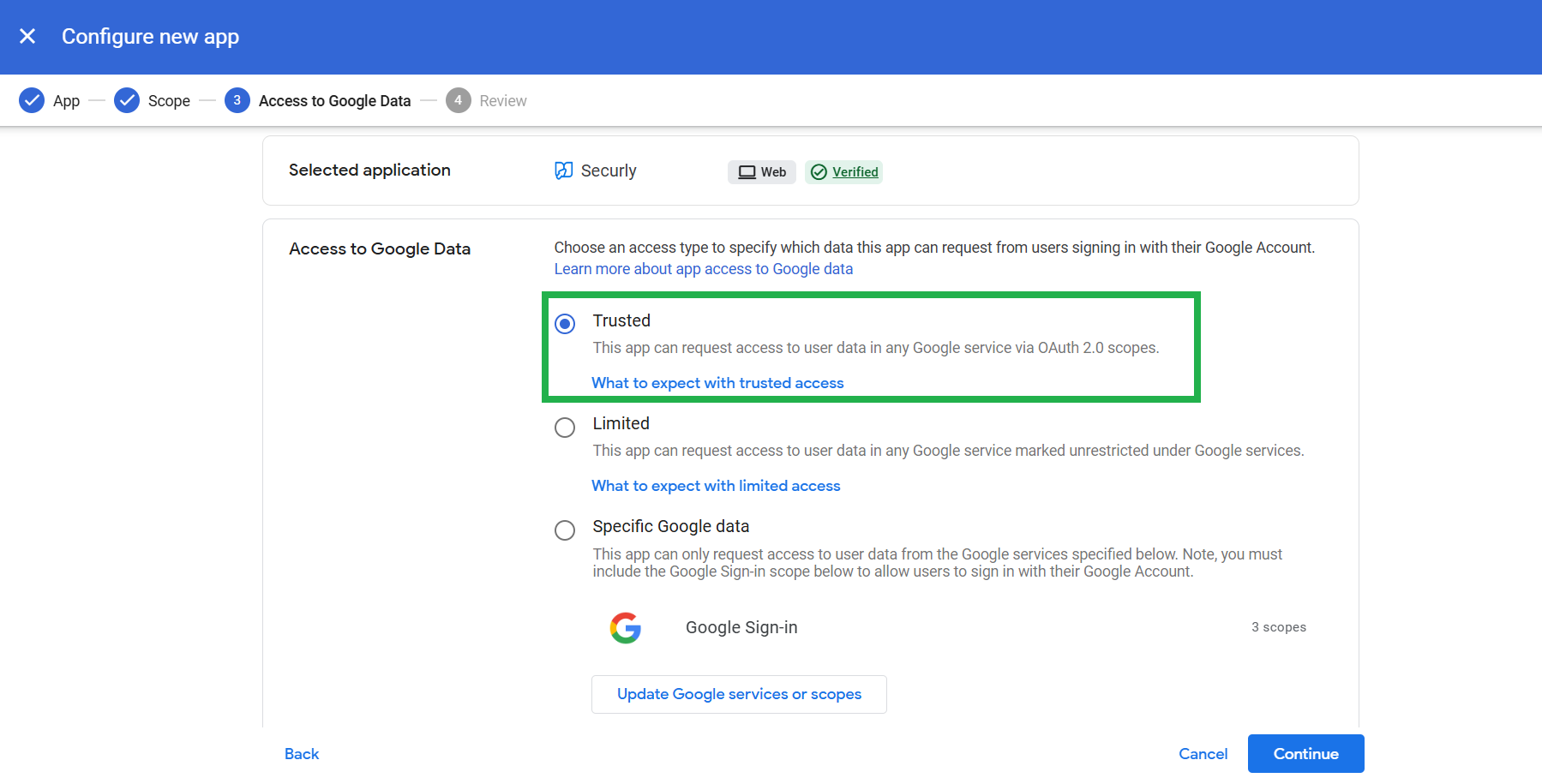The width and height of the screenshot is (1542, 784).
Task: Click the Google G logo
Action: pyautogui.click(x=626, y=627)
